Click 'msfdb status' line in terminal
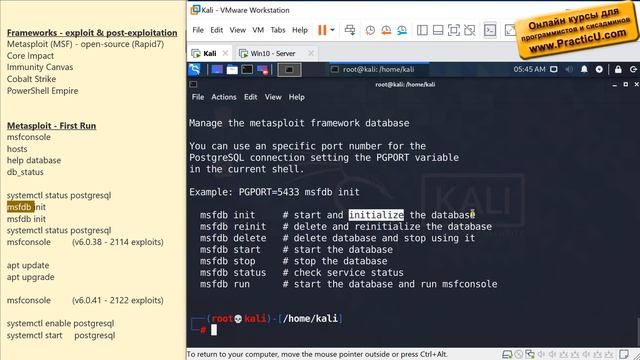 302,272
